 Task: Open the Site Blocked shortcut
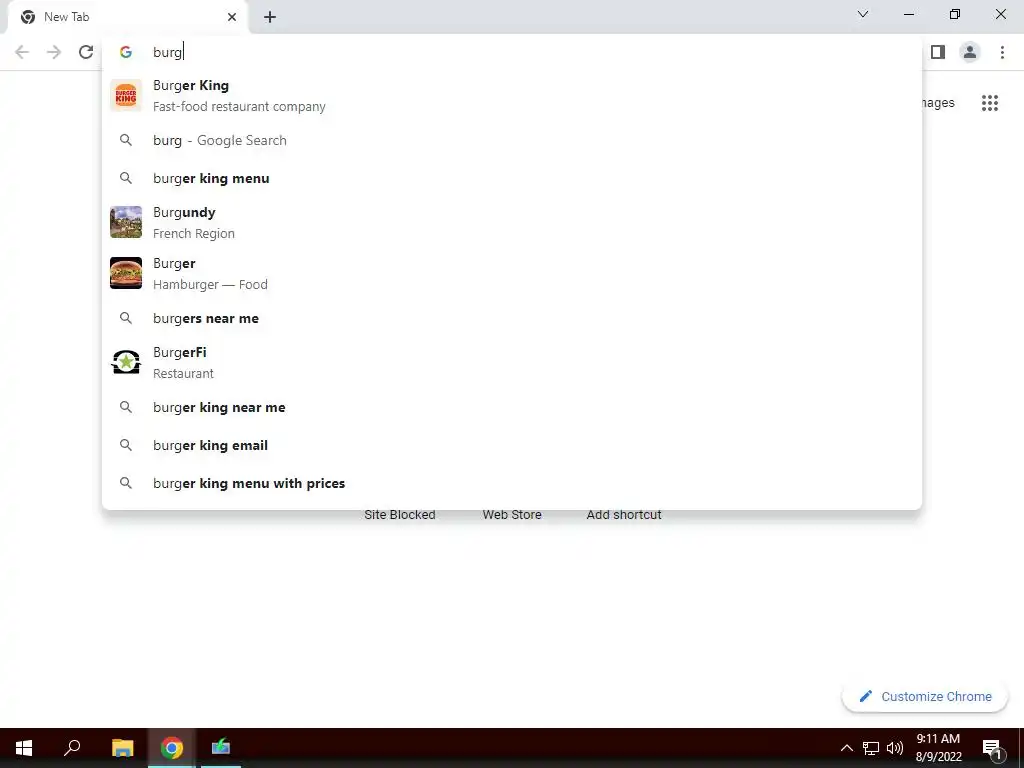click(400, 515)
